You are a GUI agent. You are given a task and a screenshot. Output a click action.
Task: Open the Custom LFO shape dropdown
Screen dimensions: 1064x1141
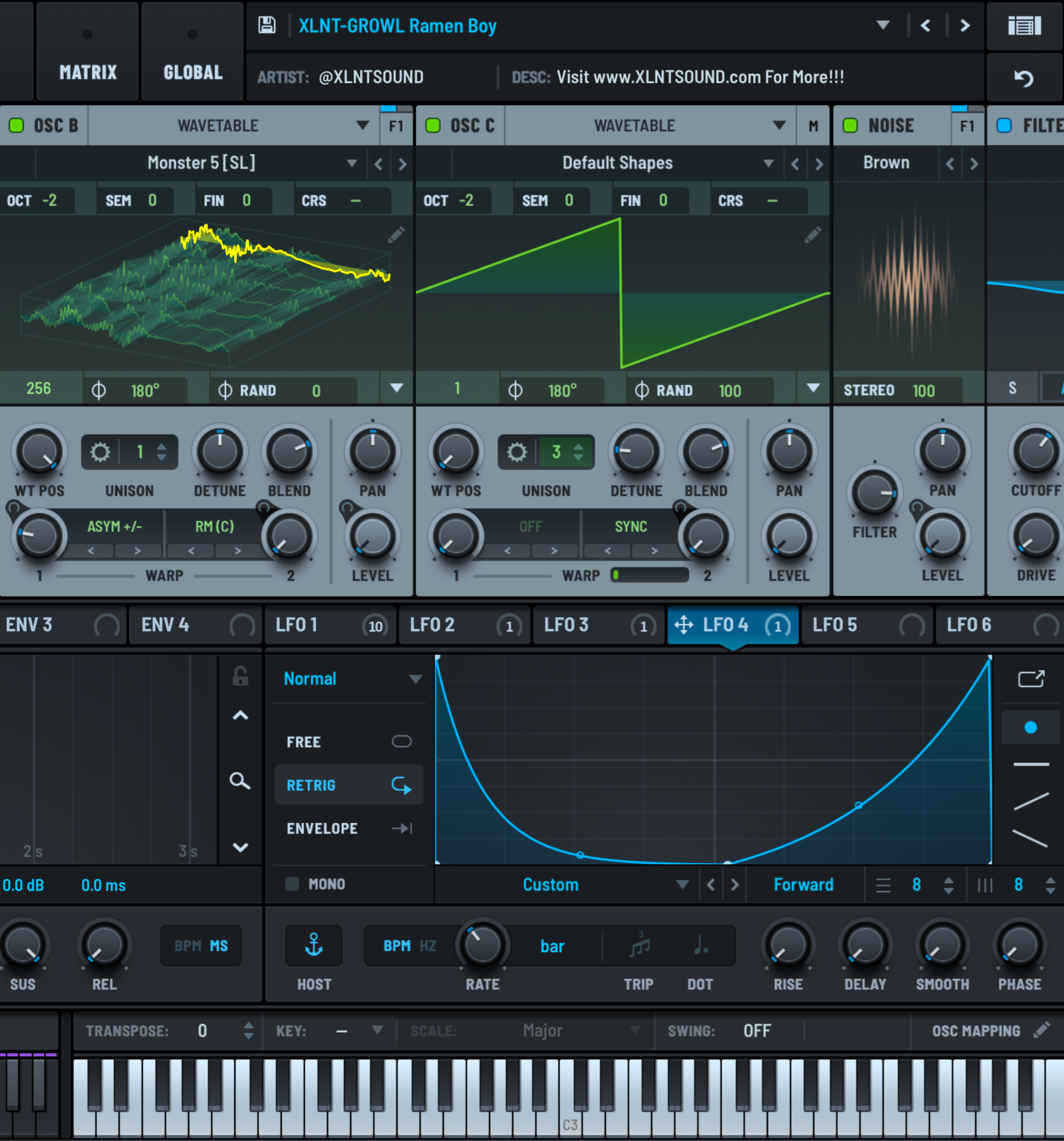pos(682,885)
